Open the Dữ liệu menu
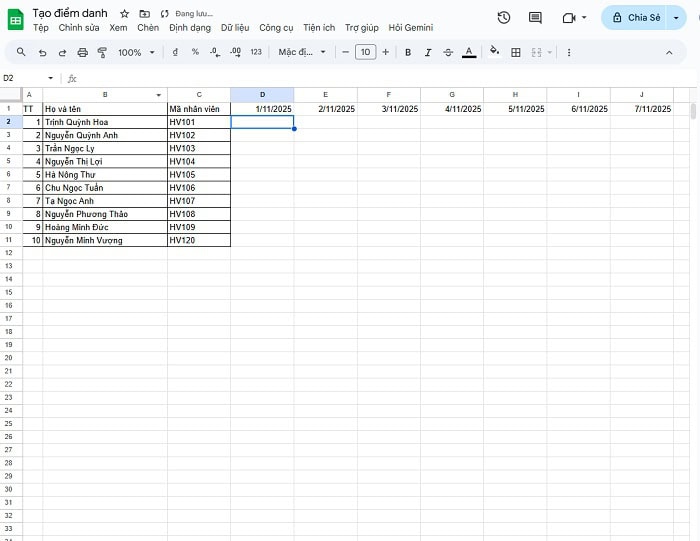Screen dimensions: 700x541 pyautogui.click(x=235, y=28)
